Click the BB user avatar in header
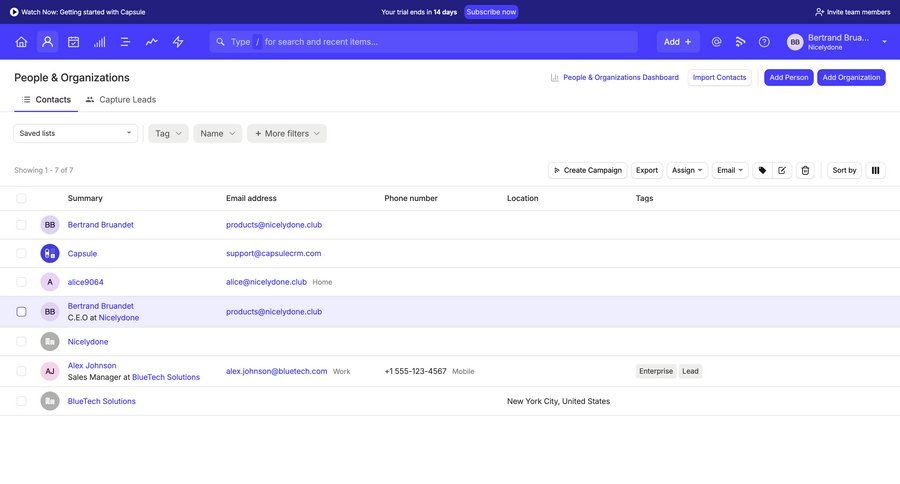Screen dimensions: 900x484 click(x=795, y=42)
